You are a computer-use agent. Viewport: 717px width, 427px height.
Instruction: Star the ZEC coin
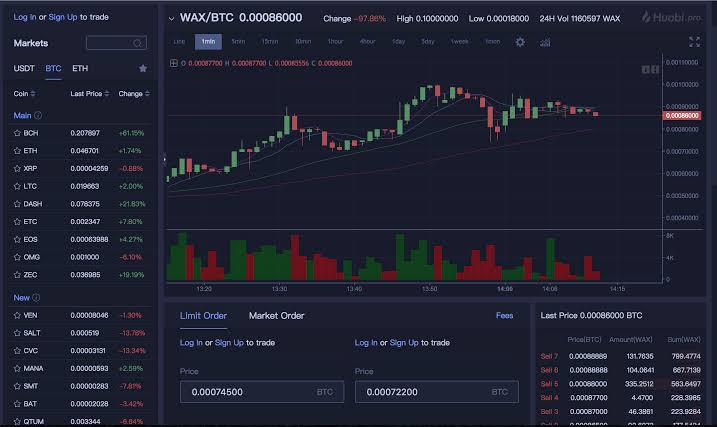(17, 275)
